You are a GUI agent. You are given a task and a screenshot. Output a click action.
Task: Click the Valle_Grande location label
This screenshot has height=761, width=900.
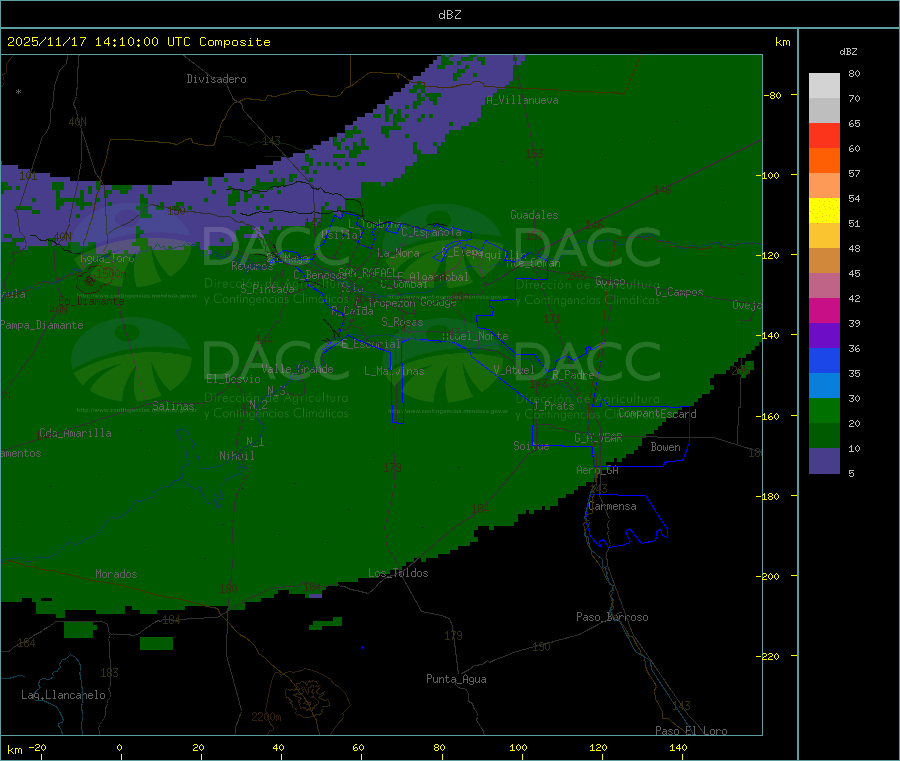click(297, 369)
